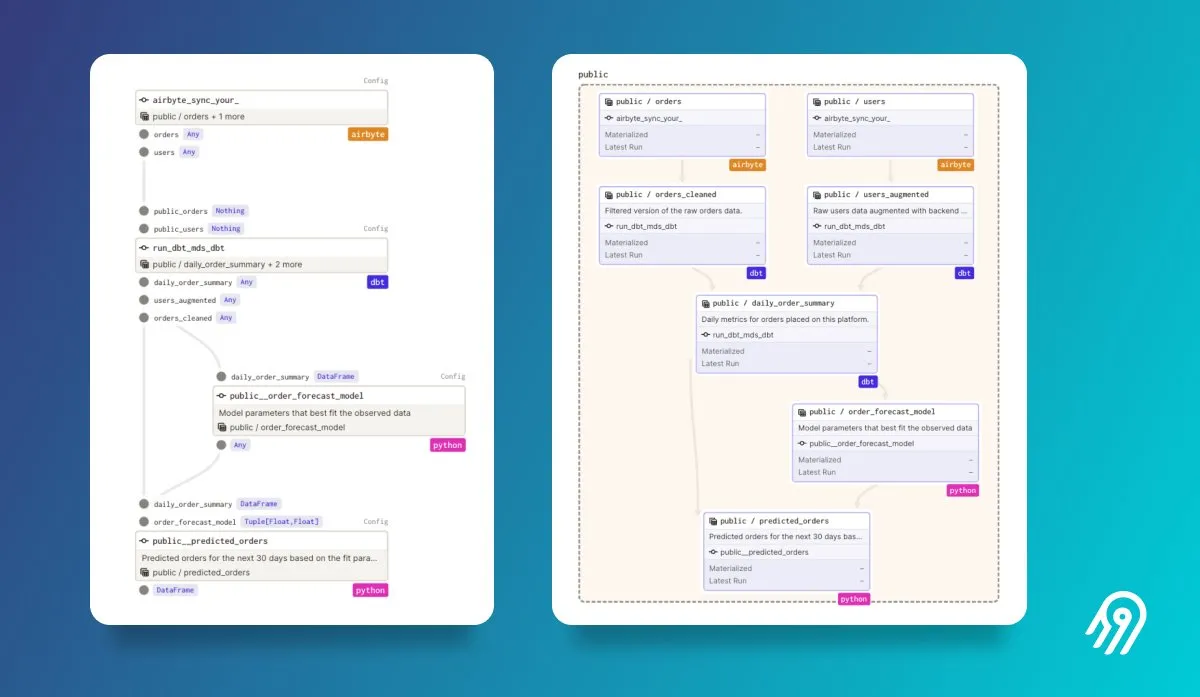Click 'Any' type badge beside users_augmented
Viewport: 1200px width, 697px height.
click(230, 300)
